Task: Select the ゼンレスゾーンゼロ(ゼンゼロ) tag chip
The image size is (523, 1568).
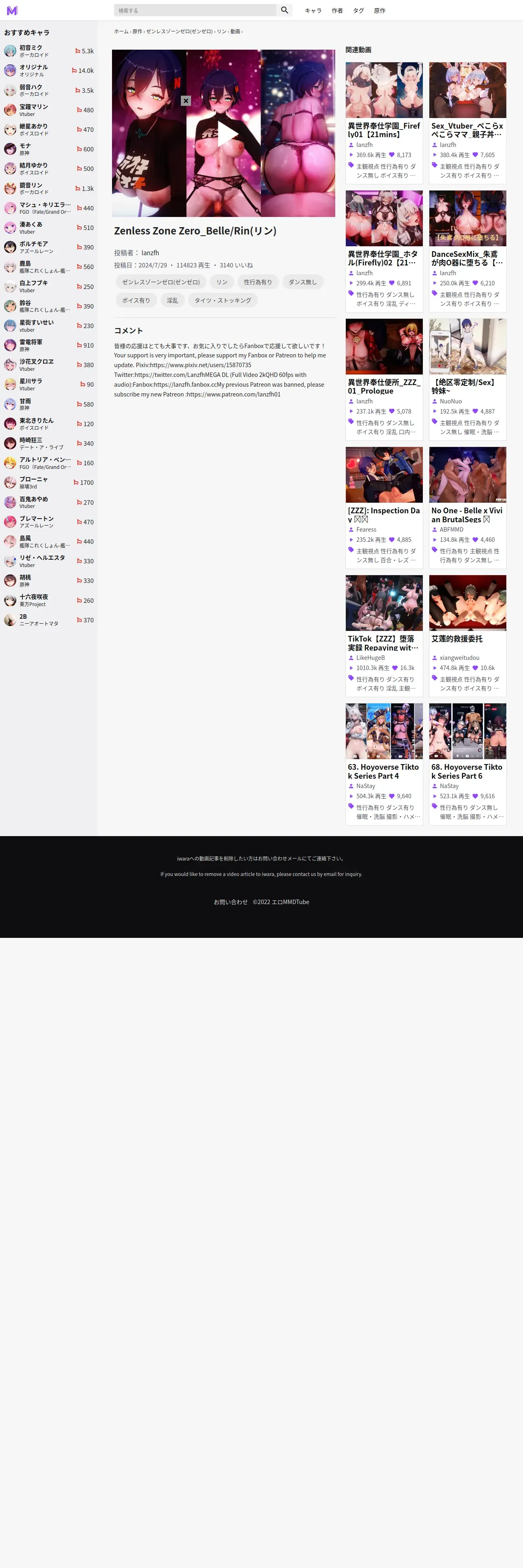Action: point(161,282)
